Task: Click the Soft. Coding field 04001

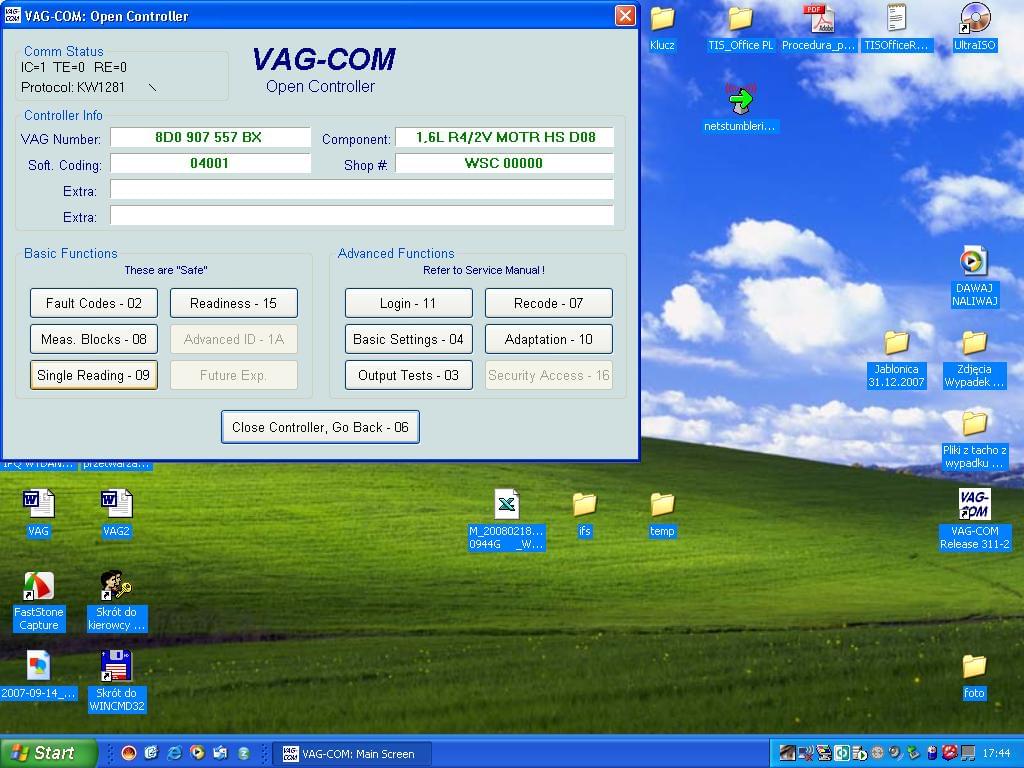Action: pos(210,163)
